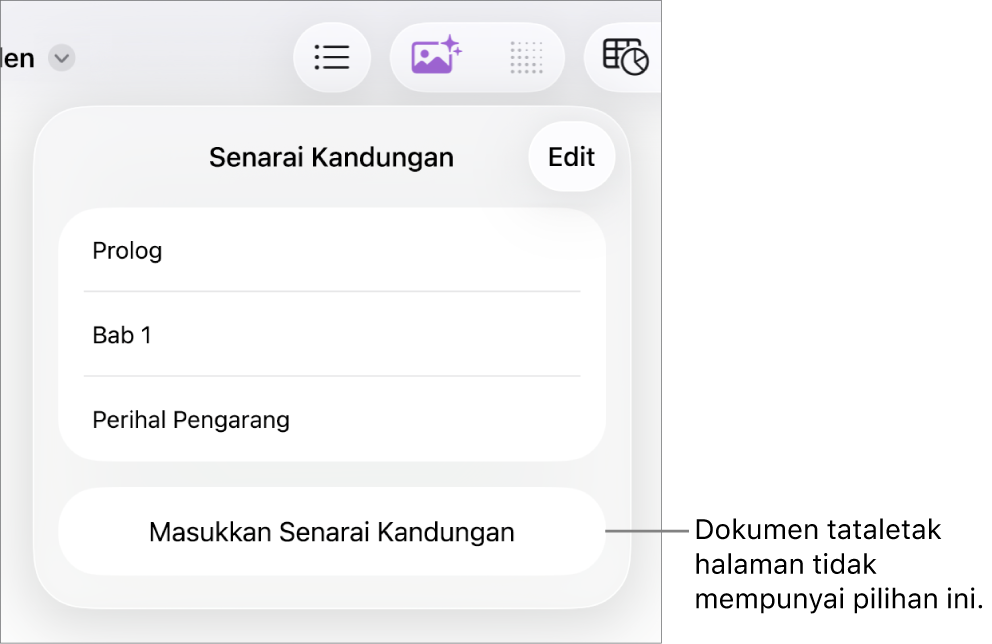The image size is (992, 644).
Task: Click Masukkan Senarai Kandungan button
Action: [332, 532]
